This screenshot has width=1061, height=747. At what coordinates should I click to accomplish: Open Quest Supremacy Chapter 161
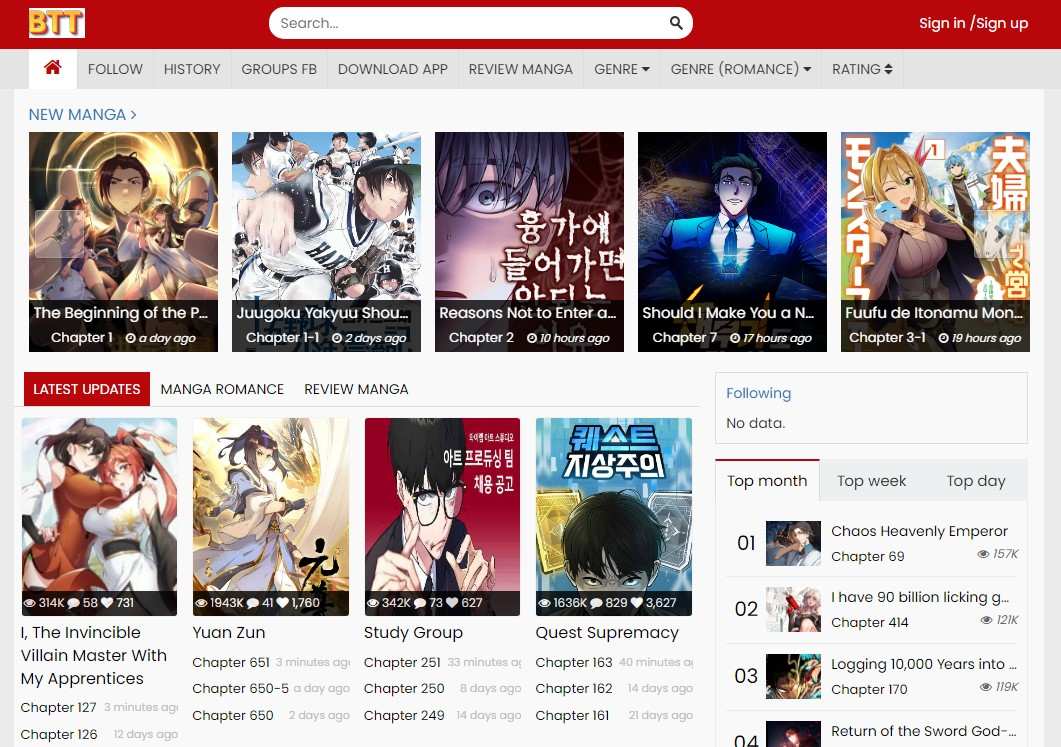(x=572, y=715)
